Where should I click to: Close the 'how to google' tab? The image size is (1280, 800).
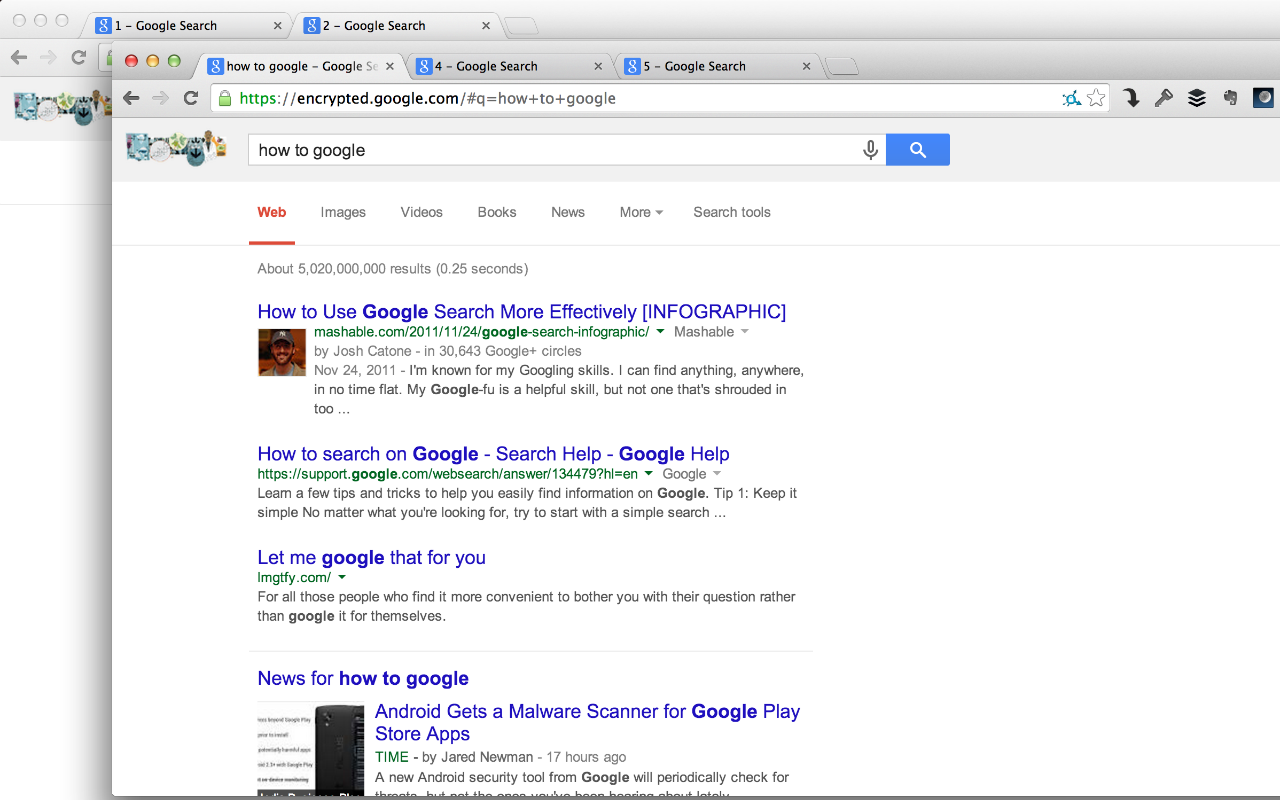(x=390, y=66)
